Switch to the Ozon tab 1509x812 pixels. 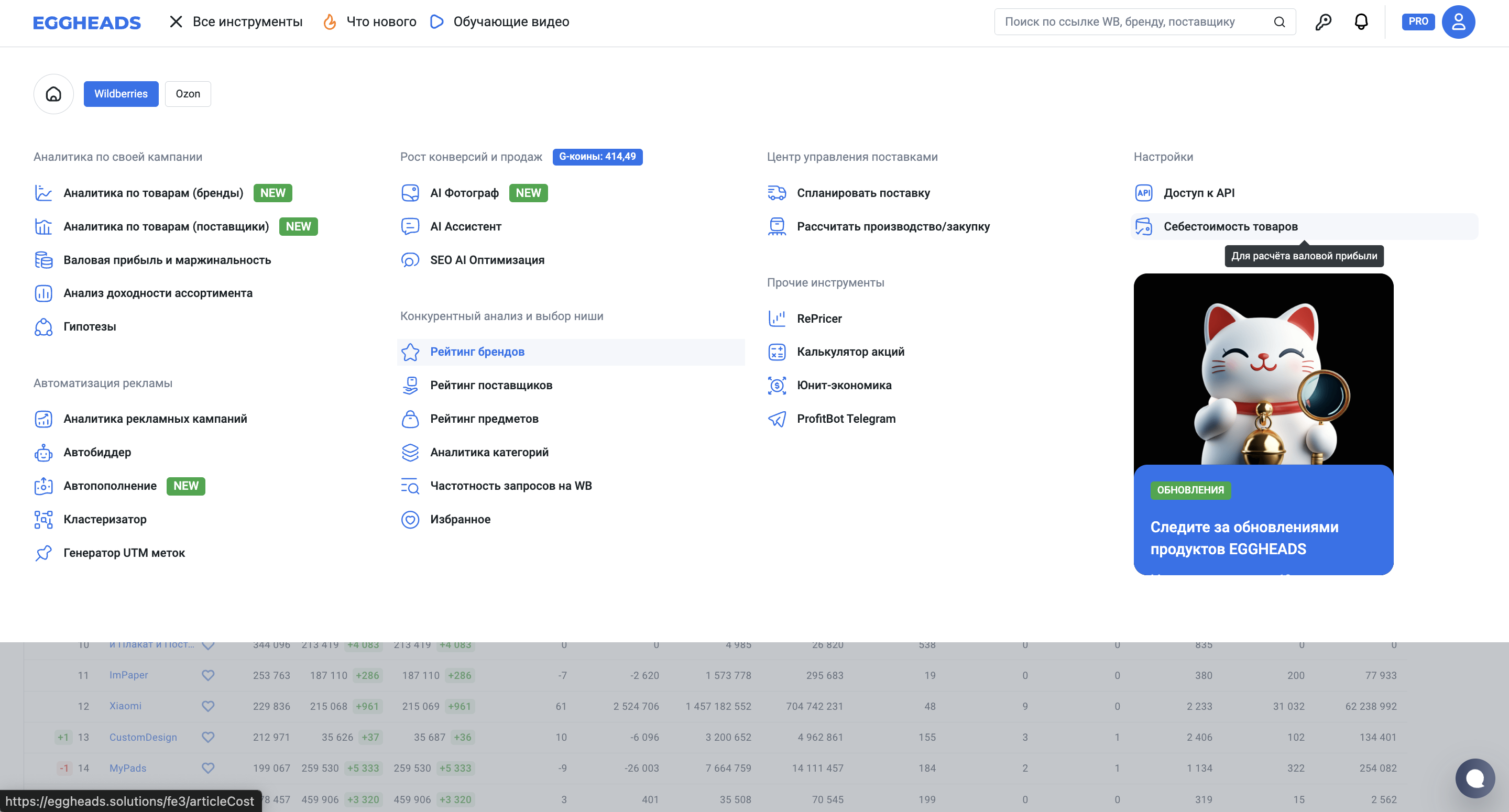tap(188, 94)
